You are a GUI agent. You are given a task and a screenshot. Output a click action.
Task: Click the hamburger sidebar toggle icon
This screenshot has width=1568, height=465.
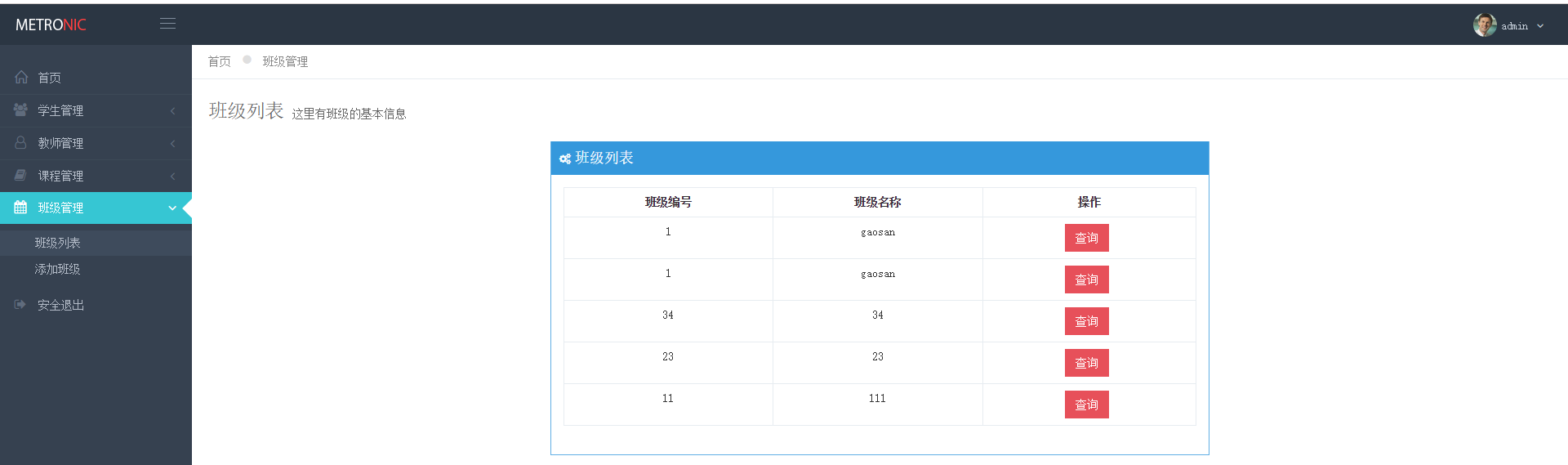pyautogui.click(x=167, y=24)
